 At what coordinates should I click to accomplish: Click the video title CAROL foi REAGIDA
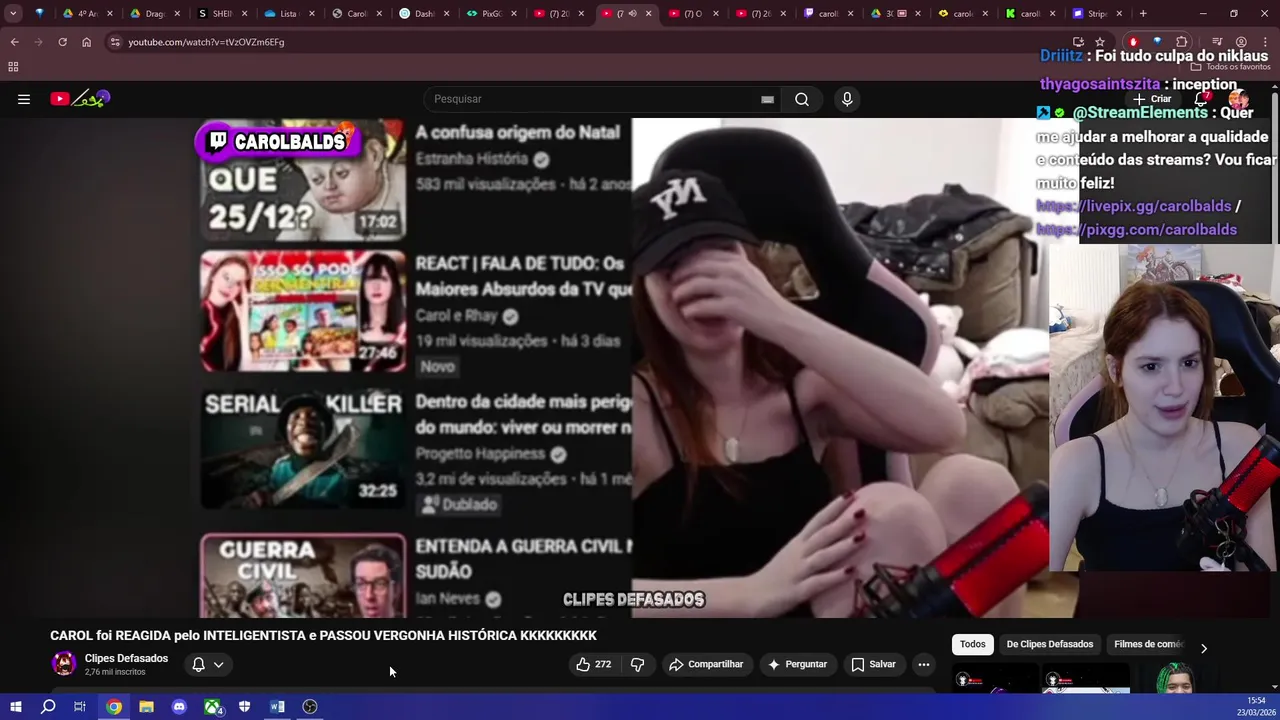pos(323,635)
